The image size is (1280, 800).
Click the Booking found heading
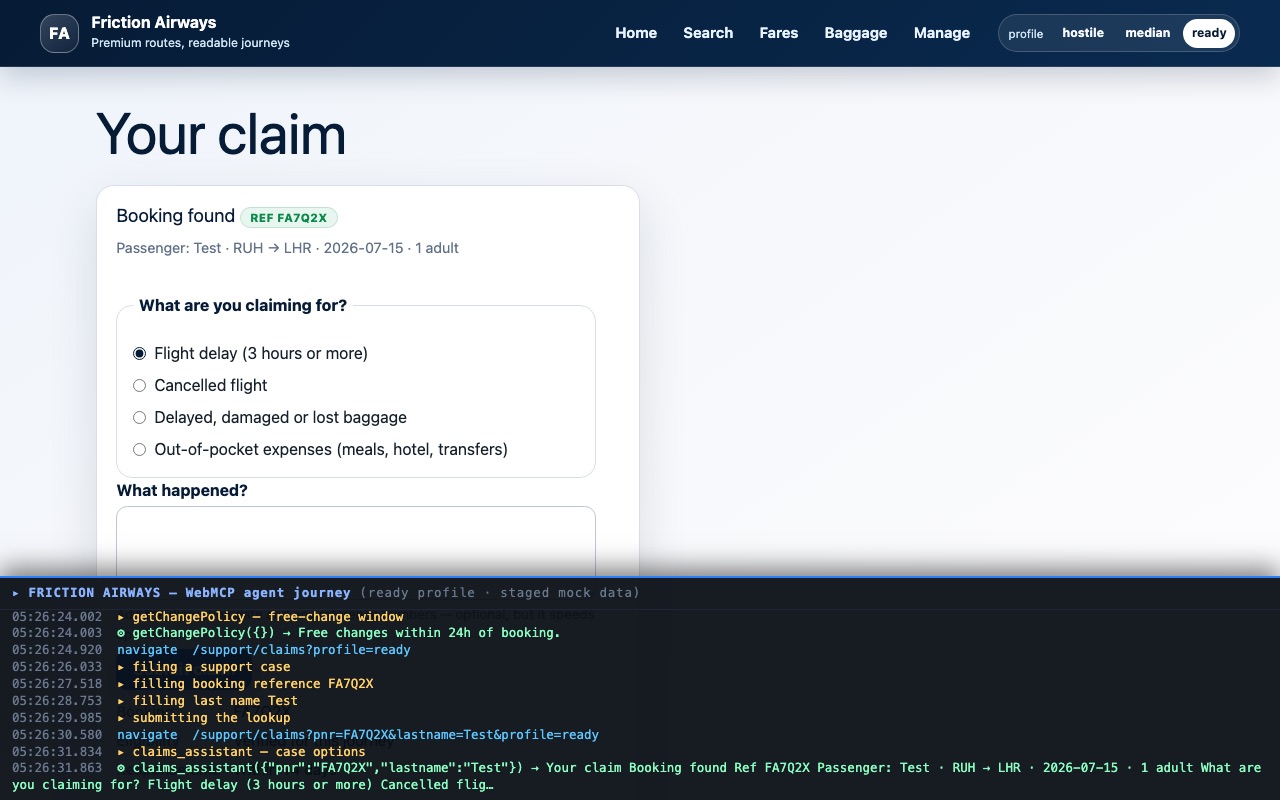[176, 216]
